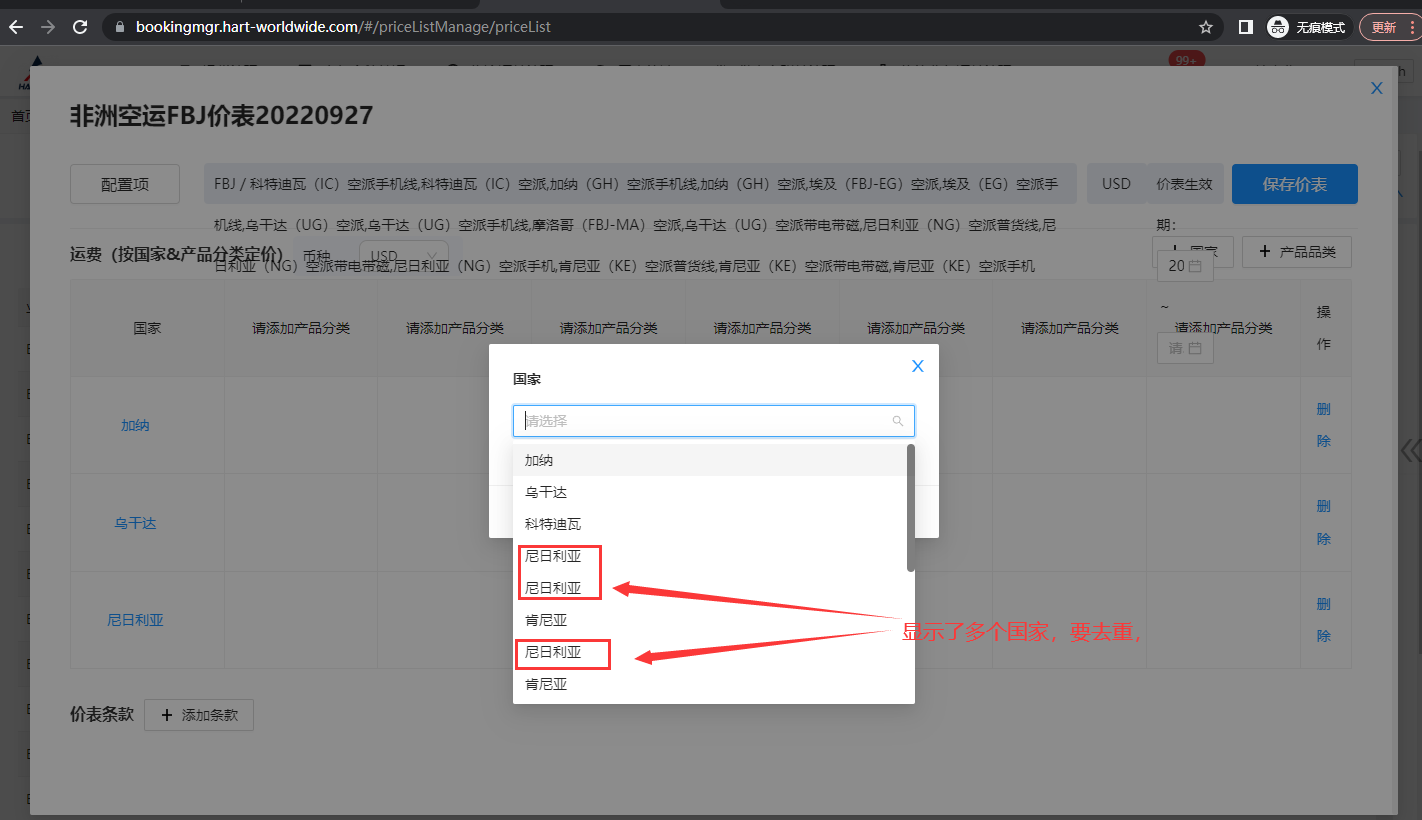Close the price list overlay panel

pyautogui.click(x=1376, y=88)
